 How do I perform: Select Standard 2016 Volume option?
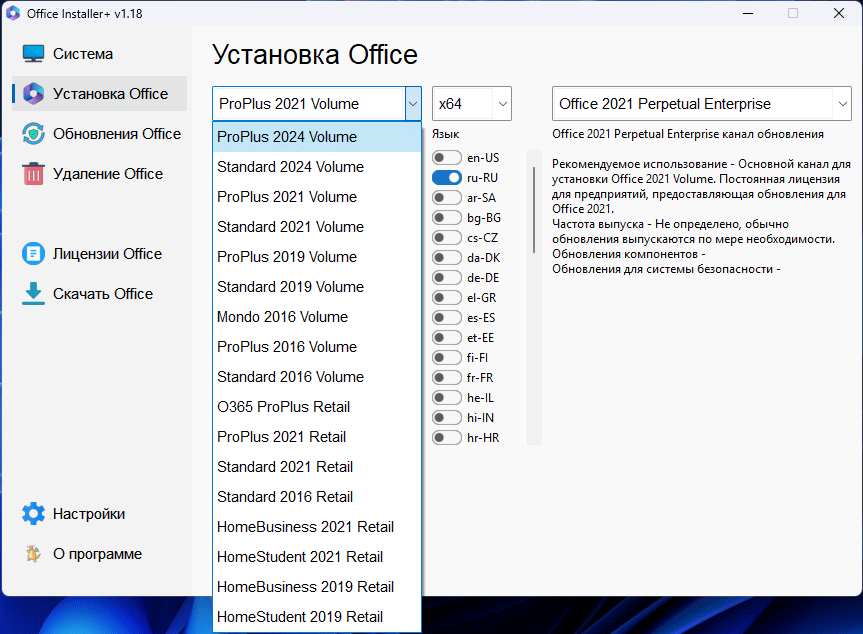pos(316,377)
